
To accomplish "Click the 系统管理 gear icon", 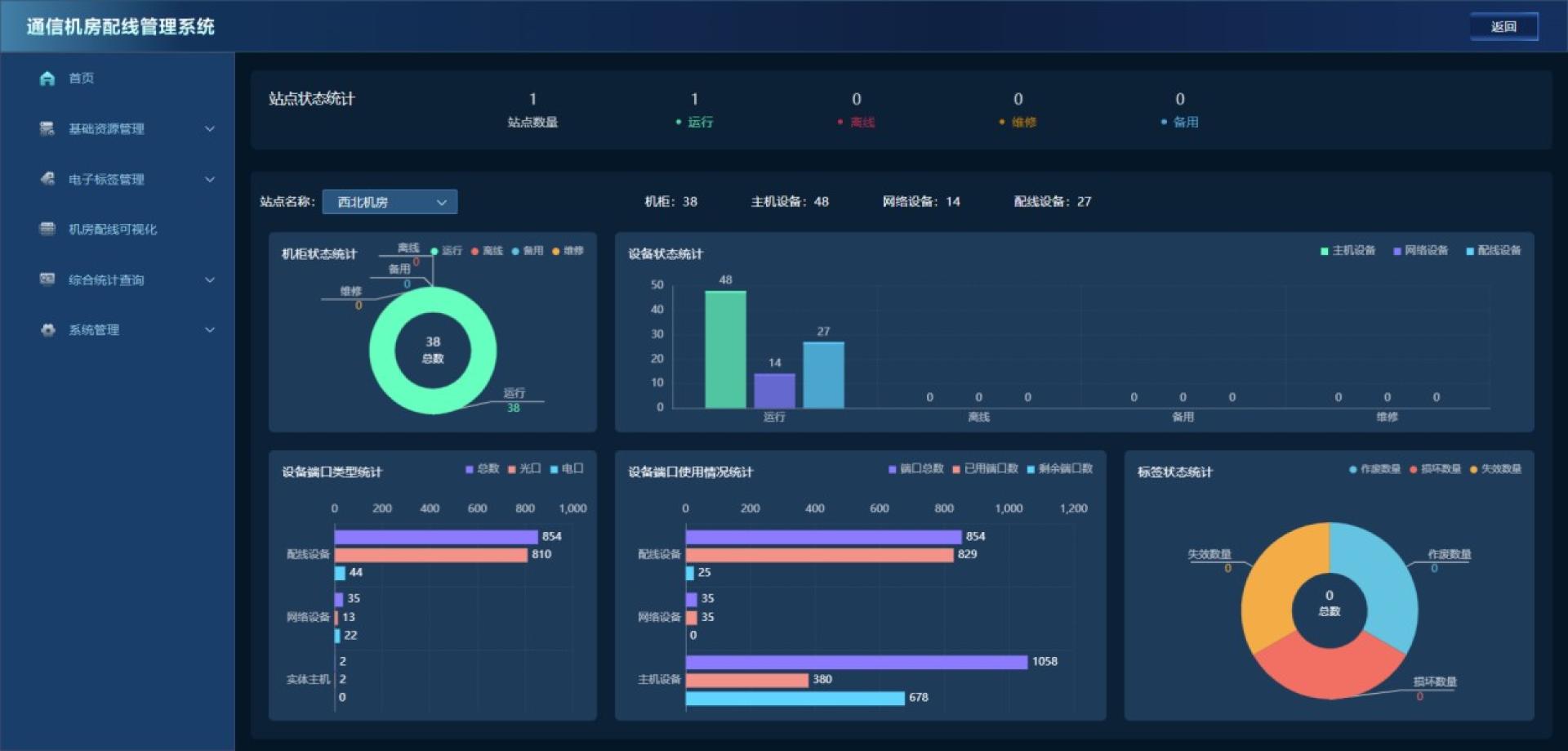I will 47,330.
